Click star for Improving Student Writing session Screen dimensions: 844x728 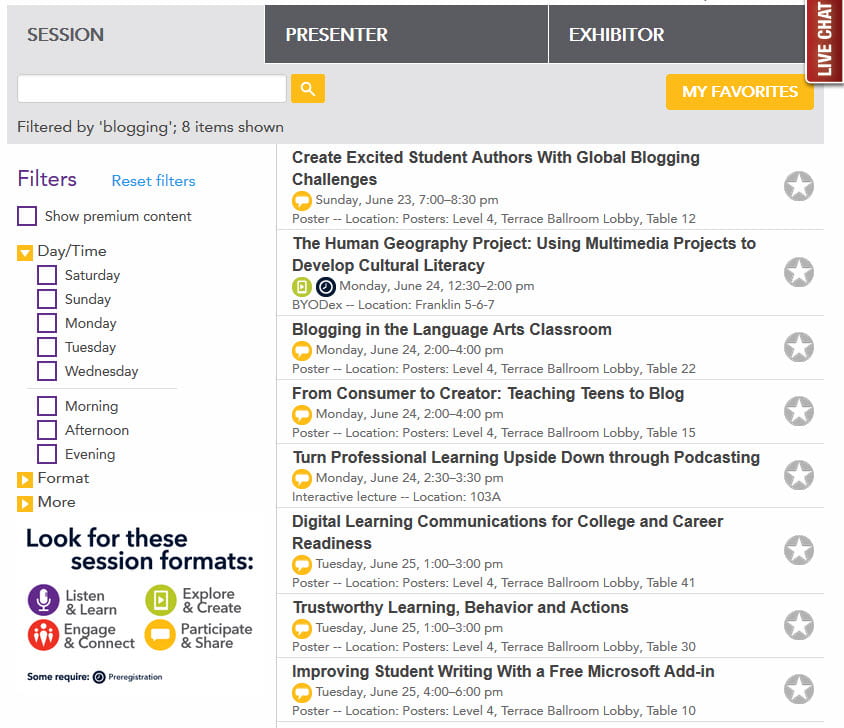798,689
